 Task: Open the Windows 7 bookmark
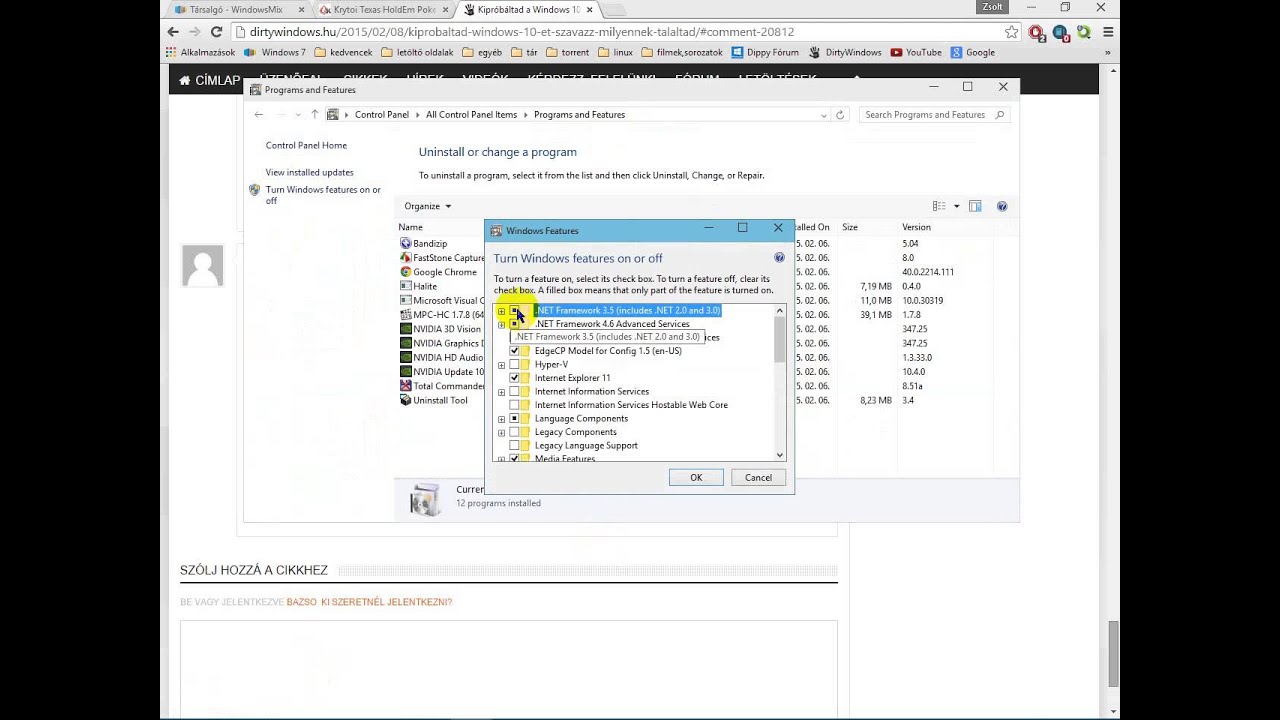tap(275, 52)
